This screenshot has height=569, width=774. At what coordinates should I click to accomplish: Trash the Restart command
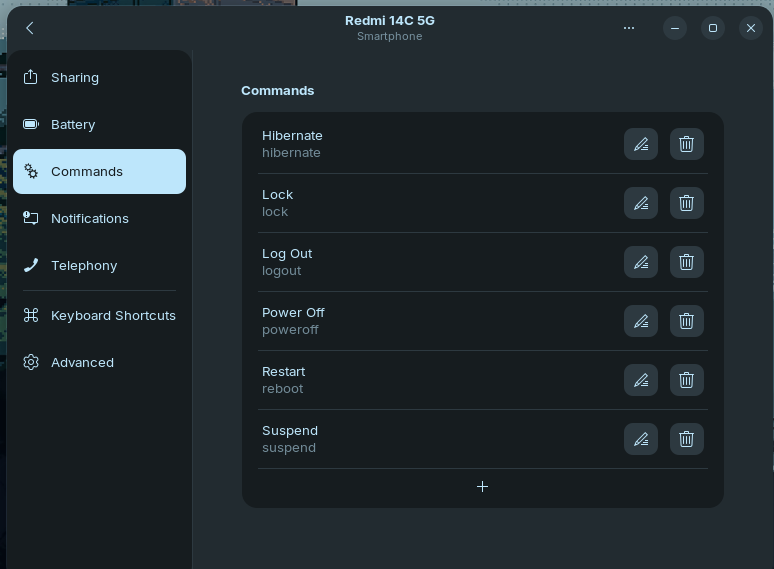pyautogui.click(x=686, y=380)
